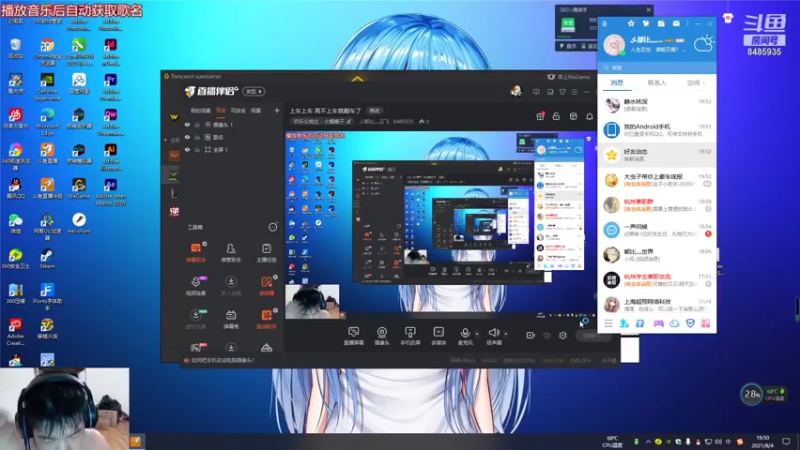Add a 手机投屏 phone casting source
The image size is (800, 450).
[x=410, y=336]
